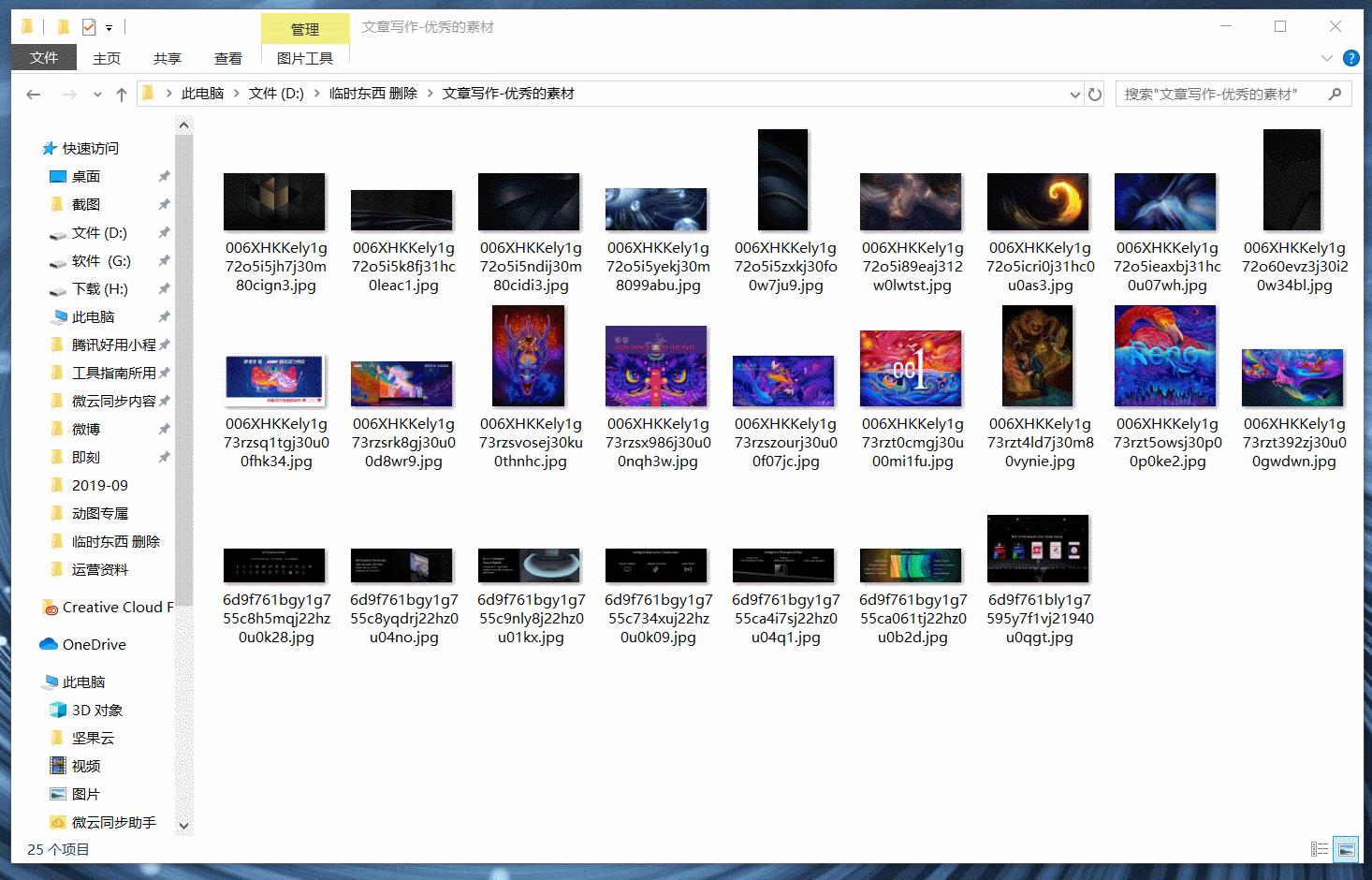Open the 2019-09 folder in sidebar
Image resolution: width=1372 pixels, height=880 pixels.
click(100, 485)
